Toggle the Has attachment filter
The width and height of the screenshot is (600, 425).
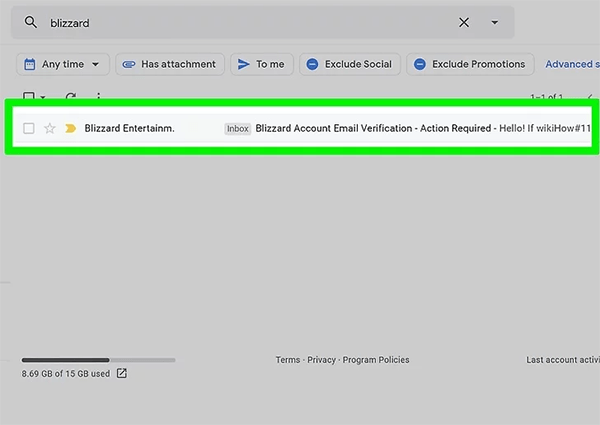click(x=170, y=64)
